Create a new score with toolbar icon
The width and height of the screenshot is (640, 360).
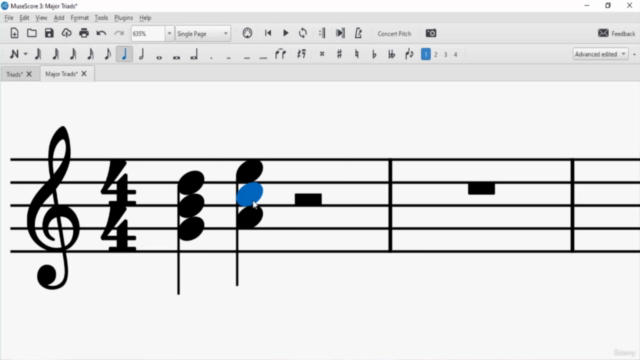click(x=14, y=33)
